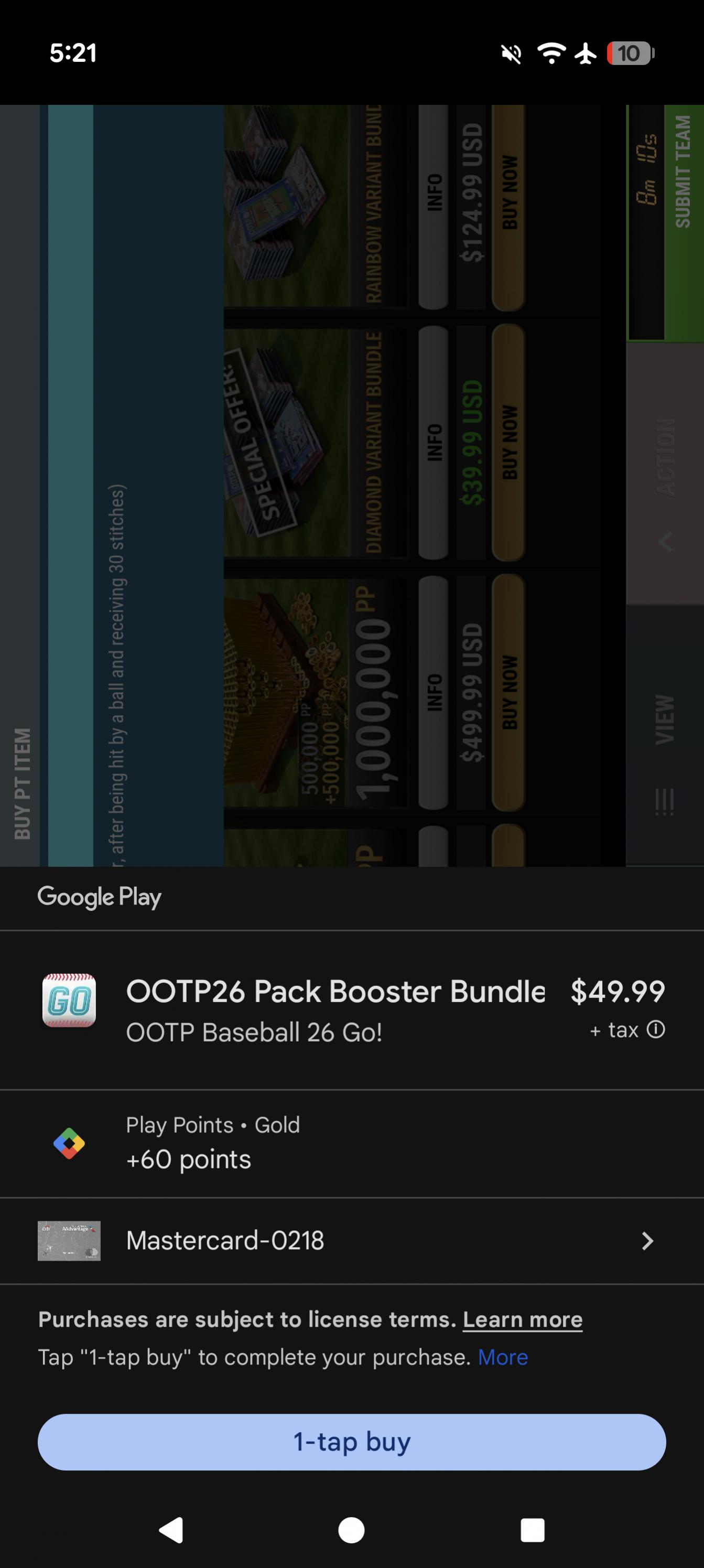The image size is (704, 1568).
Task: Tap the battery level indicator
Action: (631, 53)
